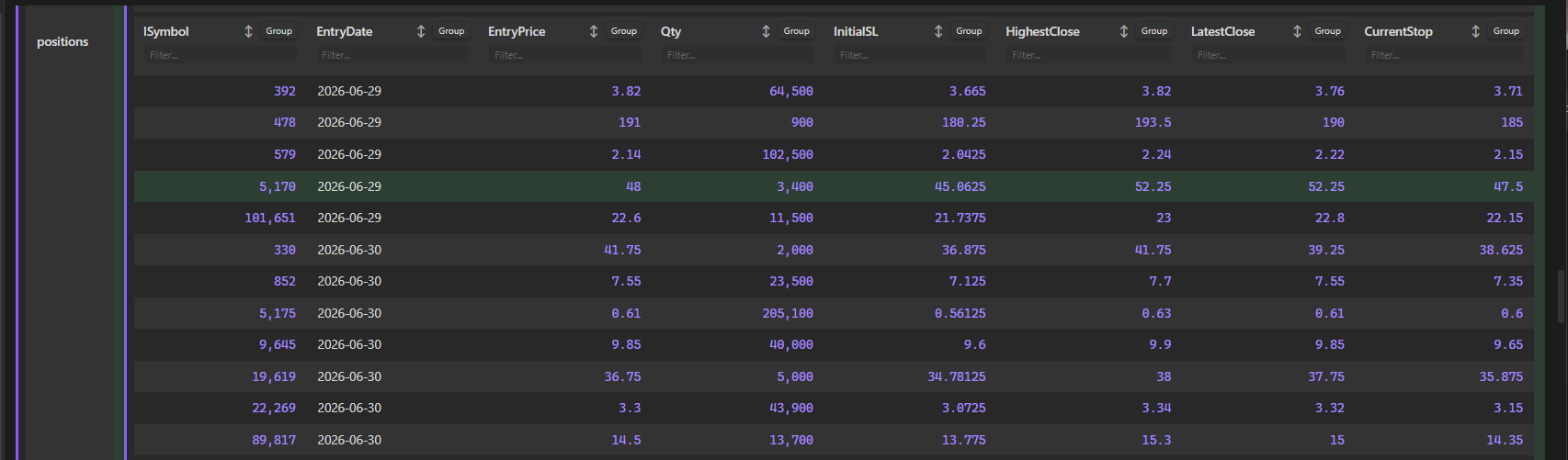Sort by EntryPrice column arrows icon

coord(594,31)
